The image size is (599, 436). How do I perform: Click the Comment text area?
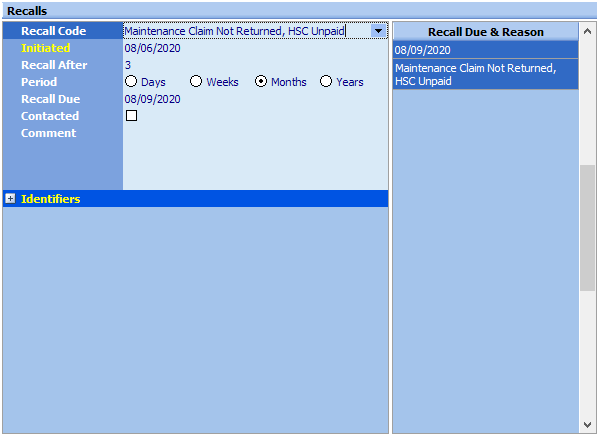[x=255, y=157]
